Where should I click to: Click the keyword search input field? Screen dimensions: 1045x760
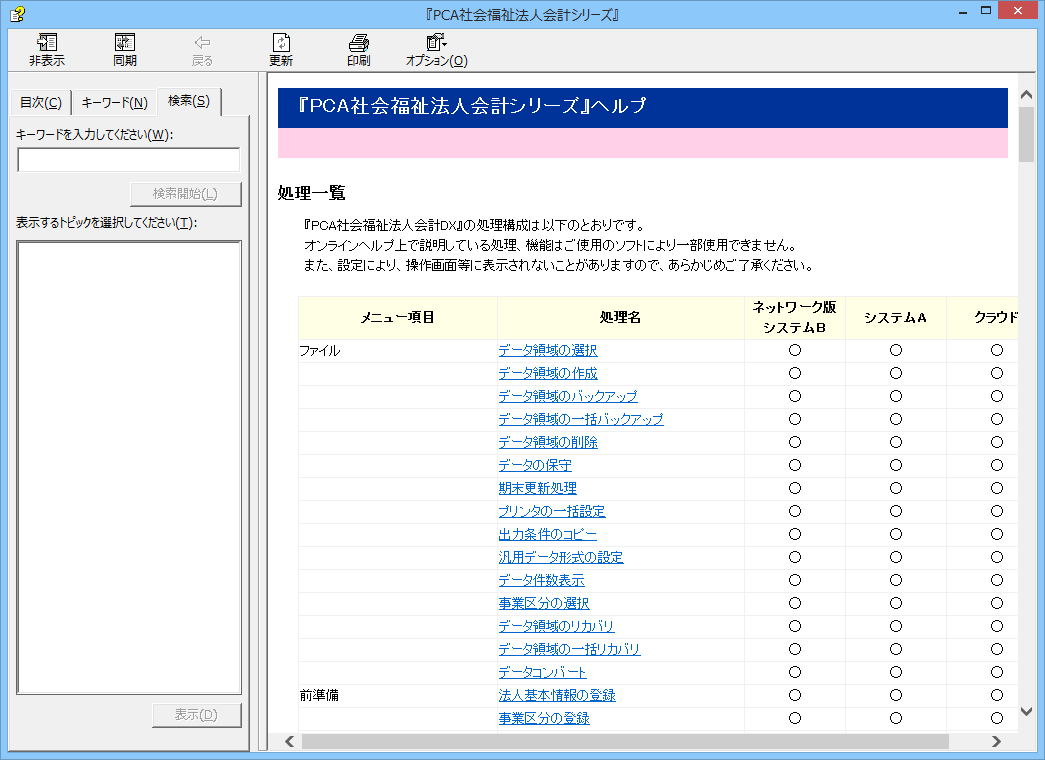(x=129, y=160)
